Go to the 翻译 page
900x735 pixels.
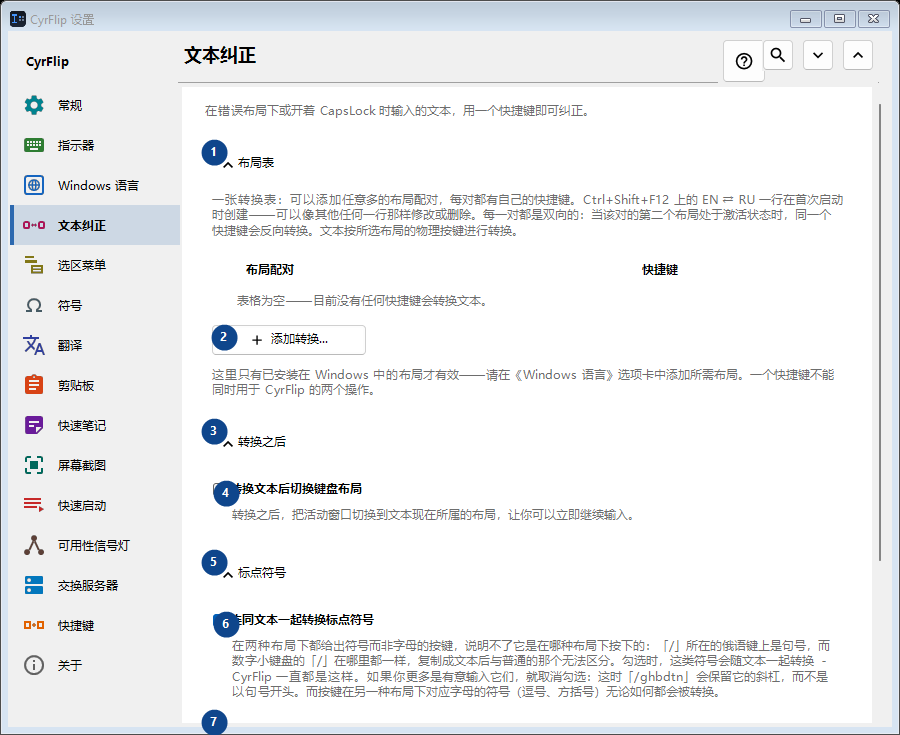tap(95, 345)
